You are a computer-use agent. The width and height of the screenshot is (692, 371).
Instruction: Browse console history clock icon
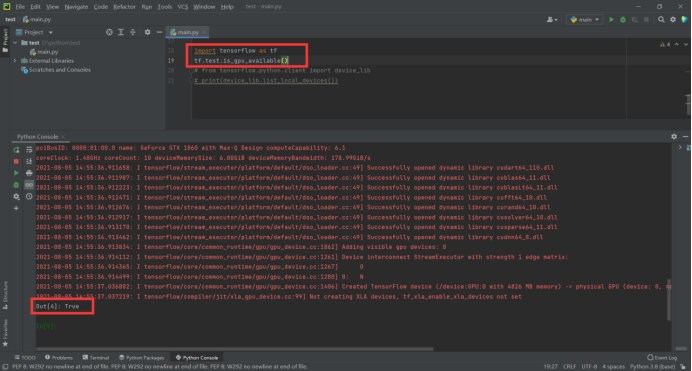[x=29, y=197]
